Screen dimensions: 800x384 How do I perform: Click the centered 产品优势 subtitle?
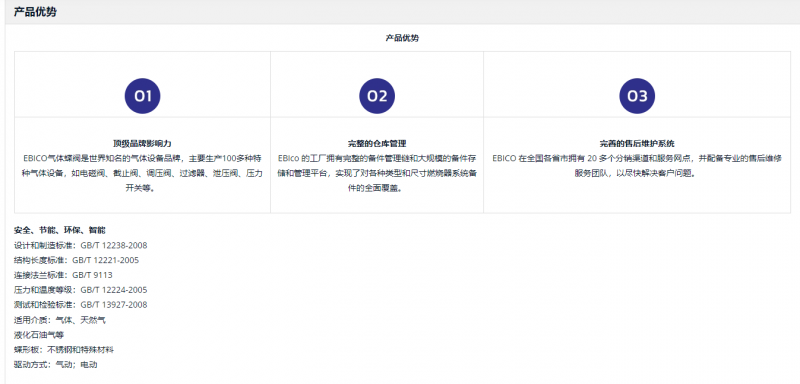(x=402, y=38)
